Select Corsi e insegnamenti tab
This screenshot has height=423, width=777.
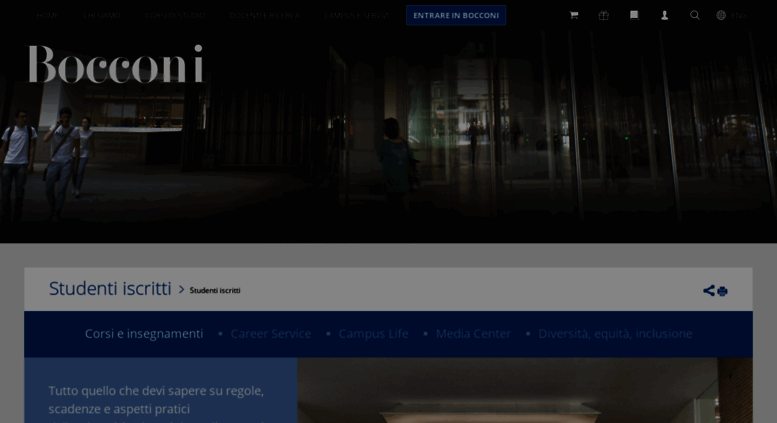(x=144, y=334)
